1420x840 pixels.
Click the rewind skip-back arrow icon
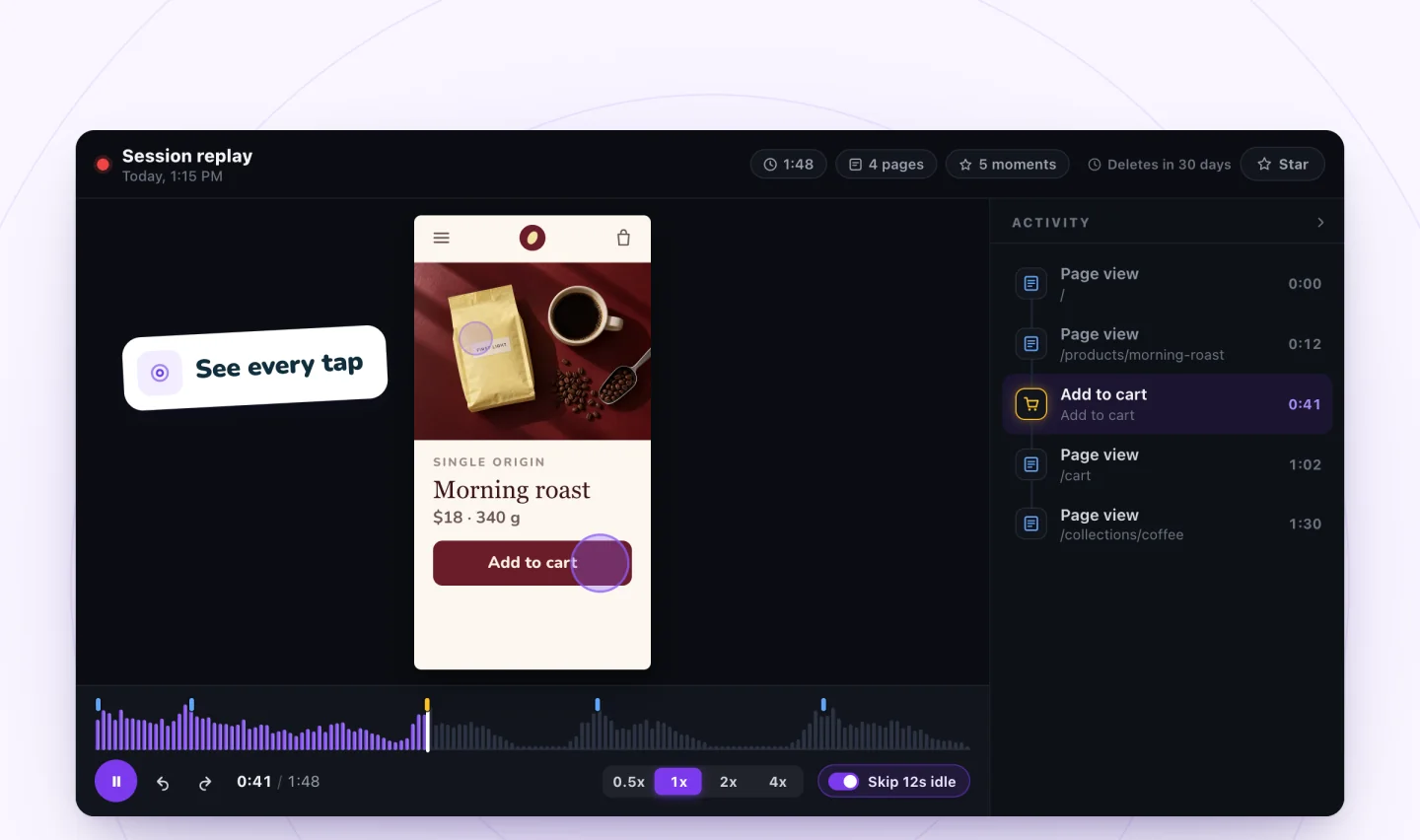point(163,783)
